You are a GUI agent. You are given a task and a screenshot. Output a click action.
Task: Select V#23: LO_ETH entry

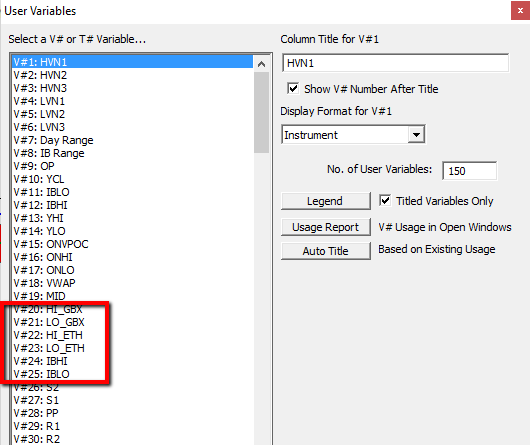(x=132, y=348)
